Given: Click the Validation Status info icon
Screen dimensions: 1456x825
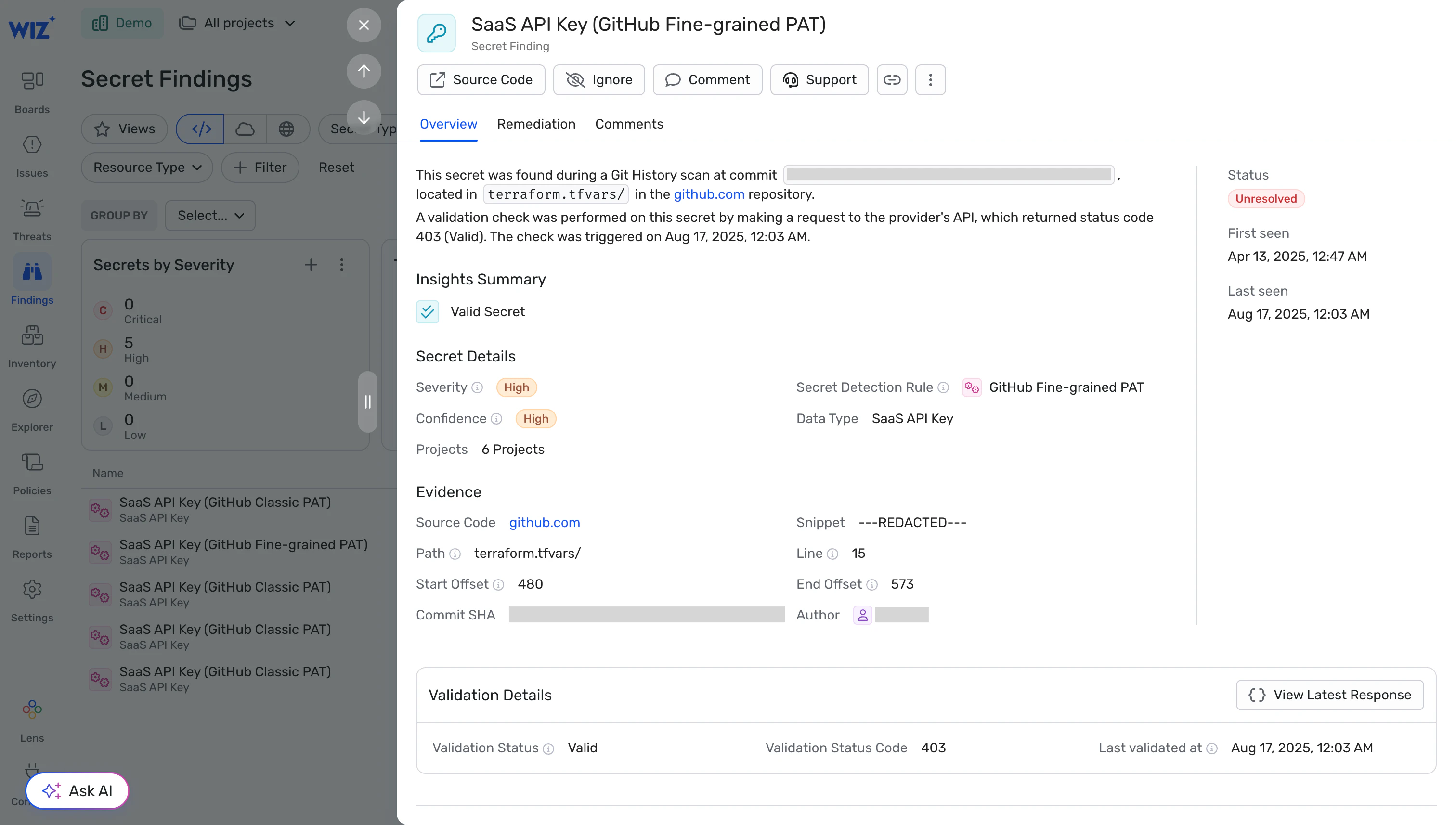Looking at the screenshot, I should click(x=548, y=748).
